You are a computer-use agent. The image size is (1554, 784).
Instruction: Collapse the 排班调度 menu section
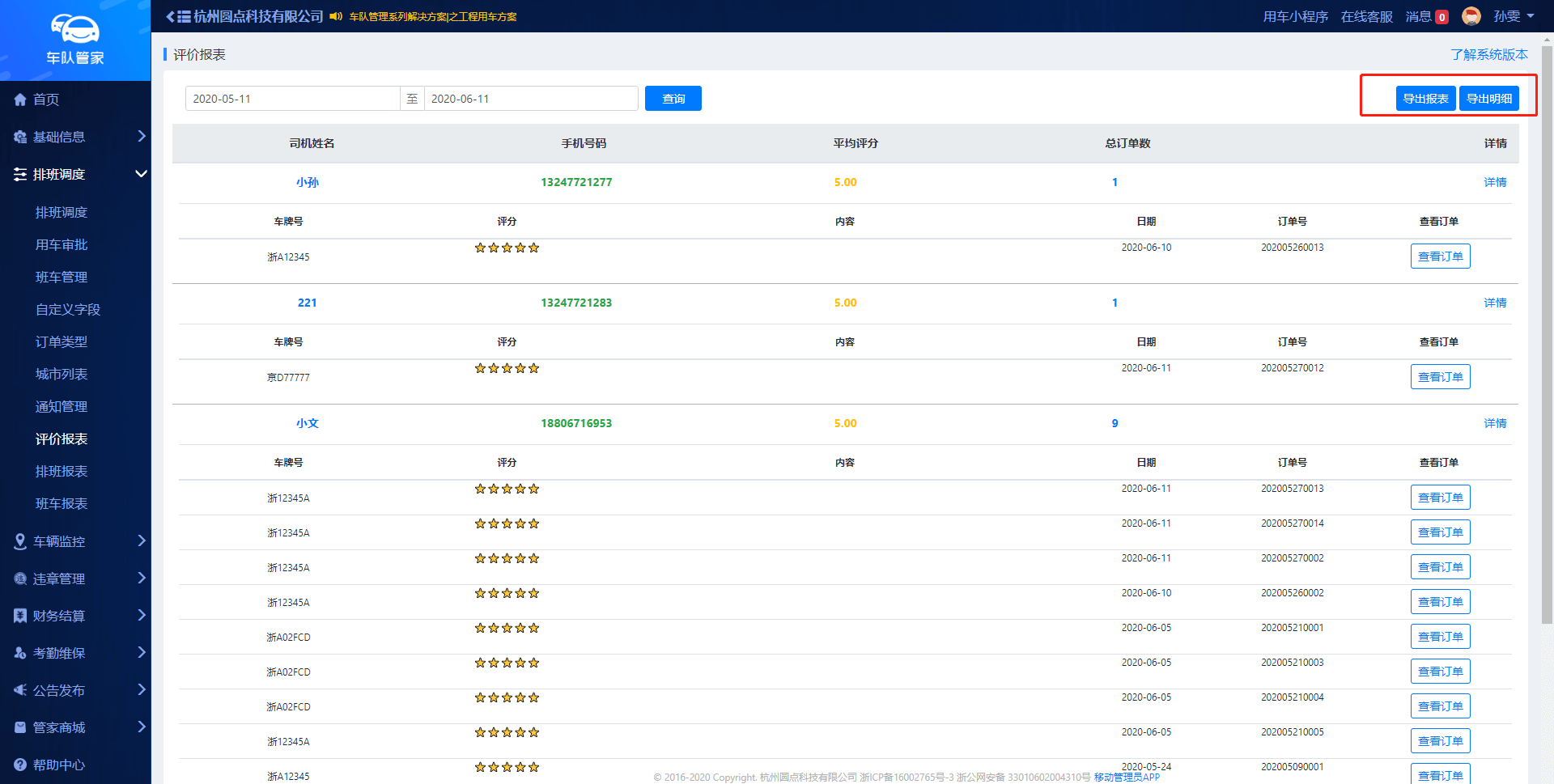tap(141, 174)
